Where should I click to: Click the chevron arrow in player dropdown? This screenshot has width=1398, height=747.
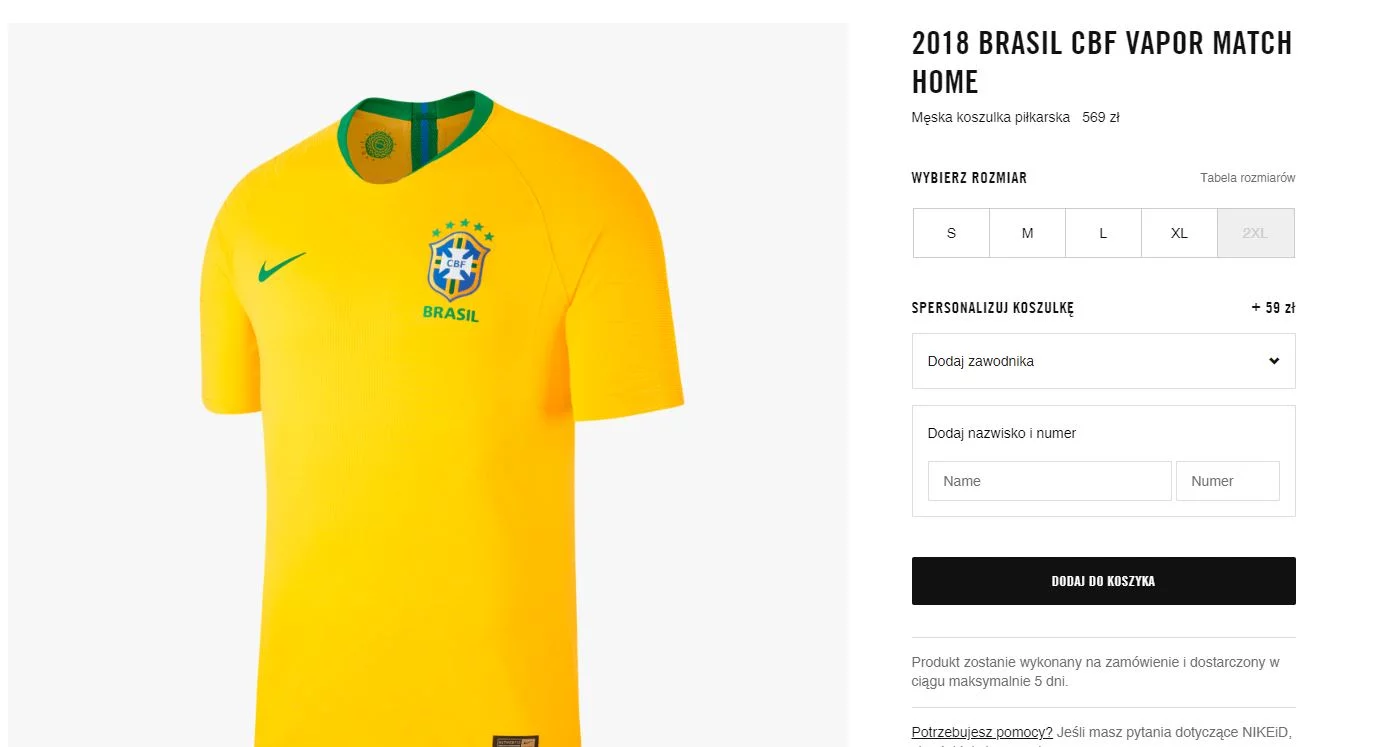1274,361
